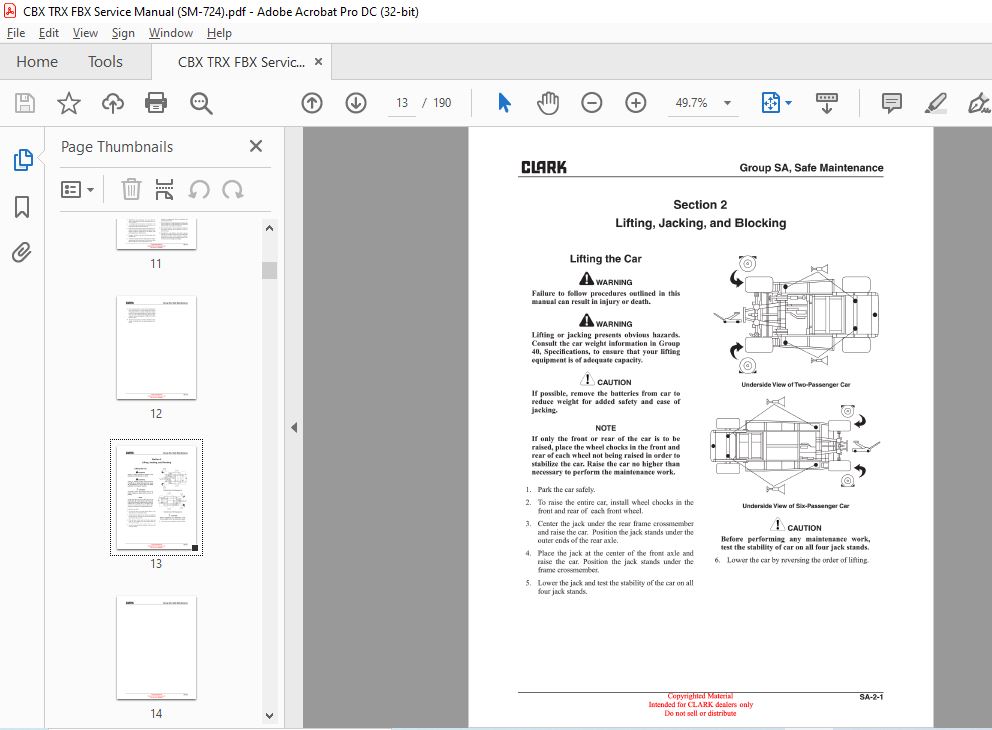The width and height of the screenshot is (992, 730).
Task: Zoom in with plus button
Action: [x=636, y=103]
